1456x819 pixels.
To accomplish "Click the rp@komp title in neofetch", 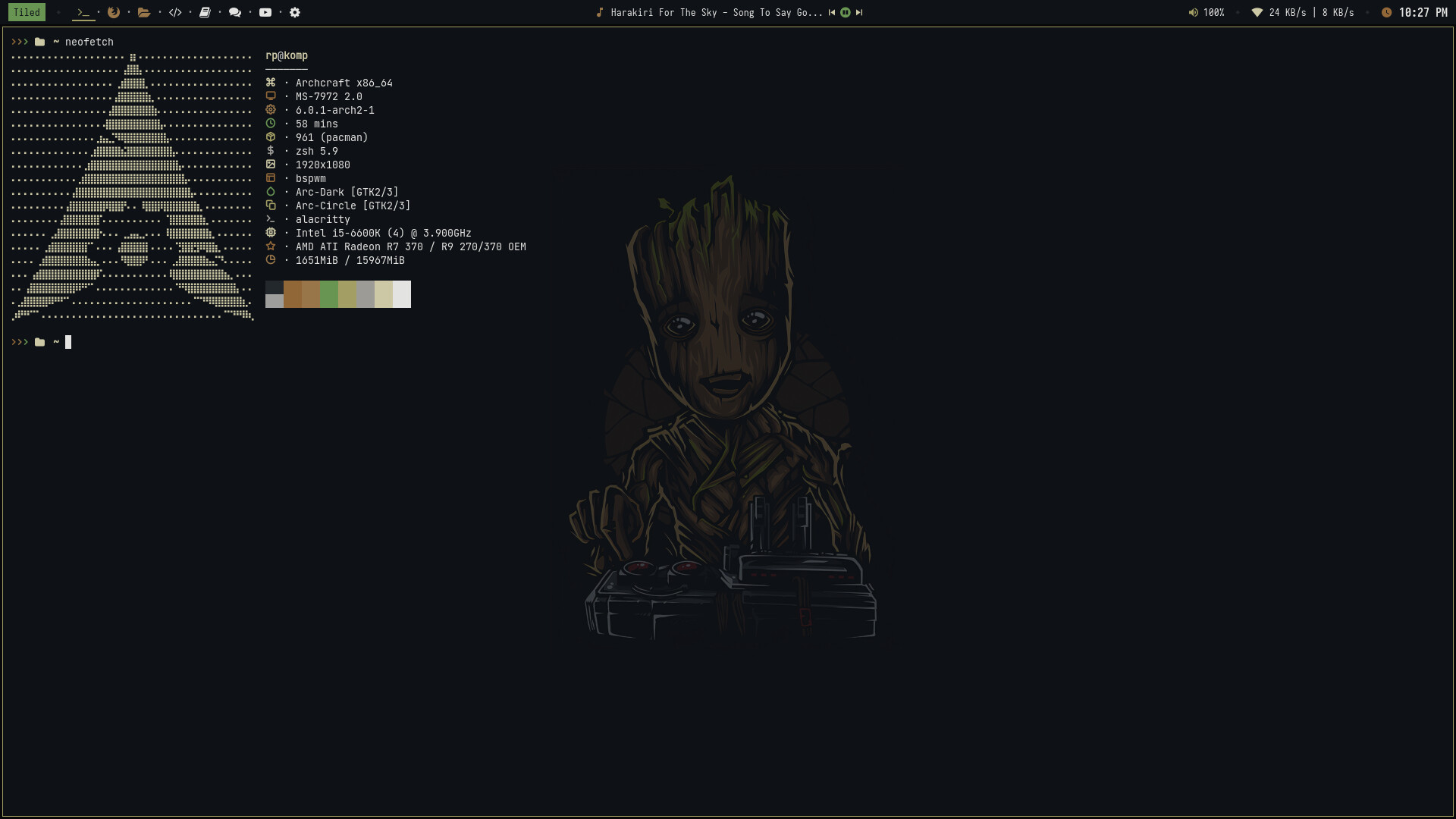I will tap(287, 55).
